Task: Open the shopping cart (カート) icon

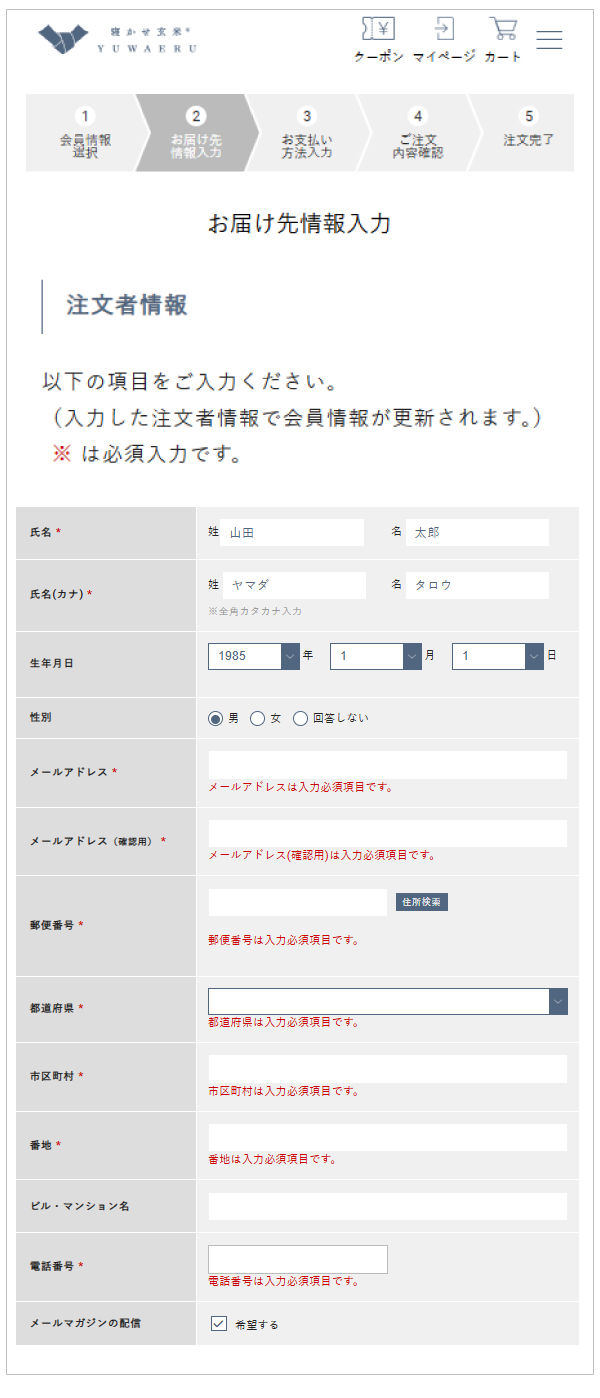Action: click(x=503, y=40)
